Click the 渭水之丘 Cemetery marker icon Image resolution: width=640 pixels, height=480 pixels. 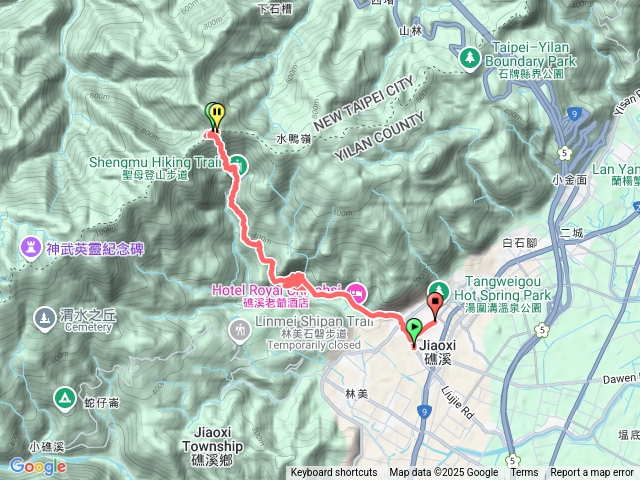click(x=45, y=317)
